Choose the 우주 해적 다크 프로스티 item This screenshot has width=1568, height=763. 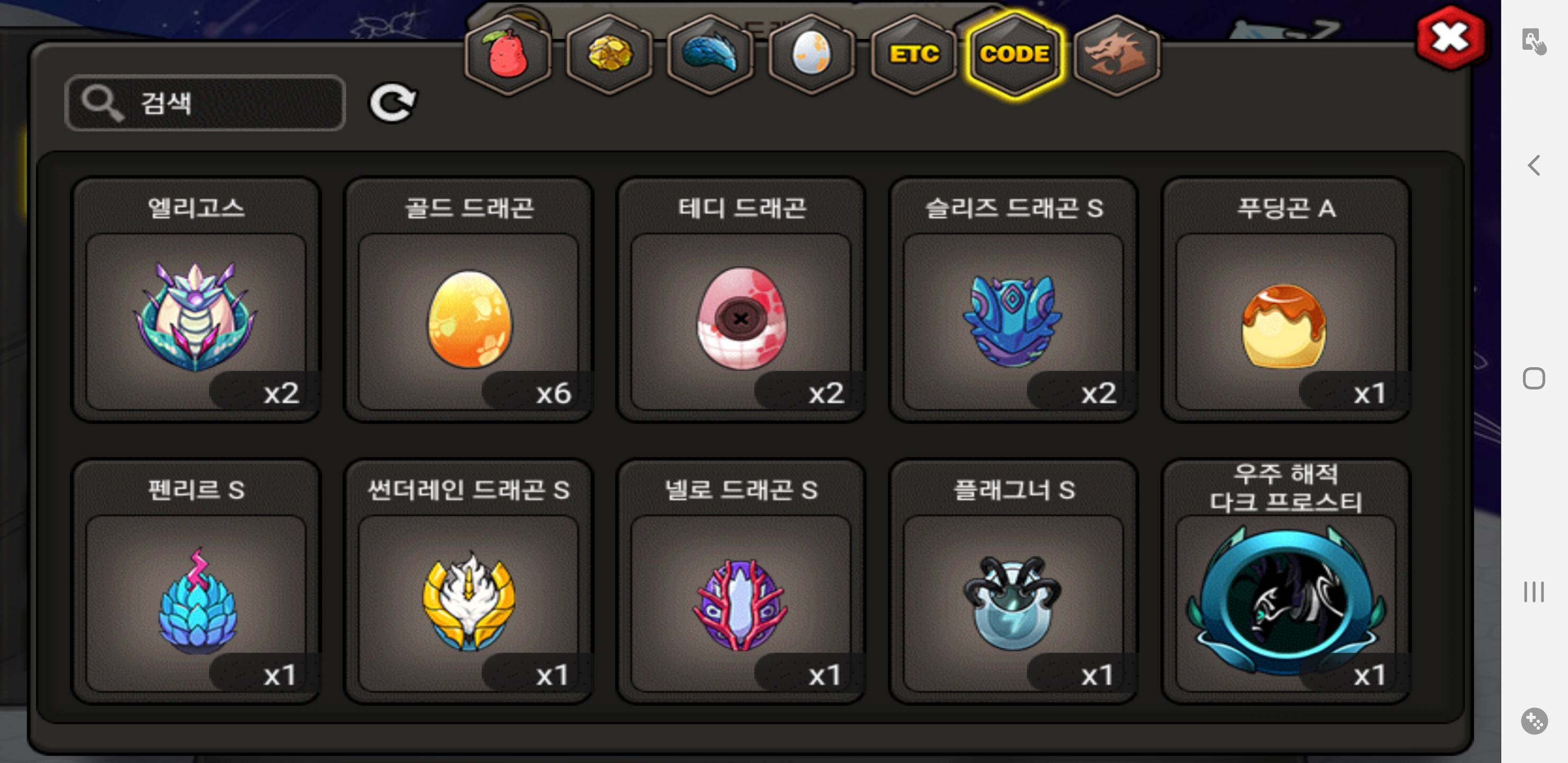coord(1286,582)
